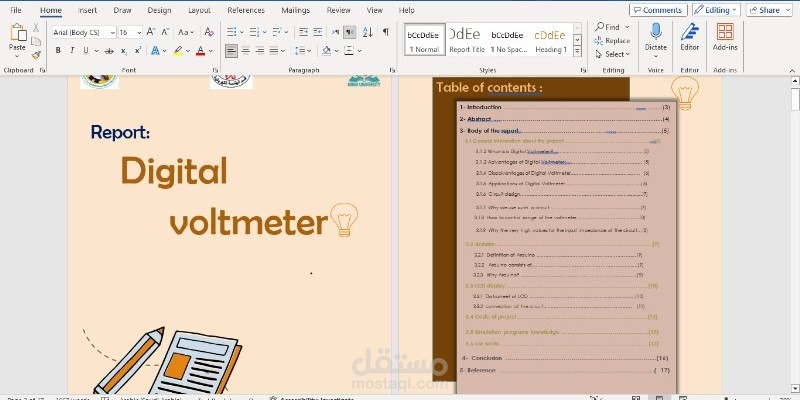The width and height of the screenshot is (800, 400).
Task: Open the Editor pane
Action: (689, 37)
